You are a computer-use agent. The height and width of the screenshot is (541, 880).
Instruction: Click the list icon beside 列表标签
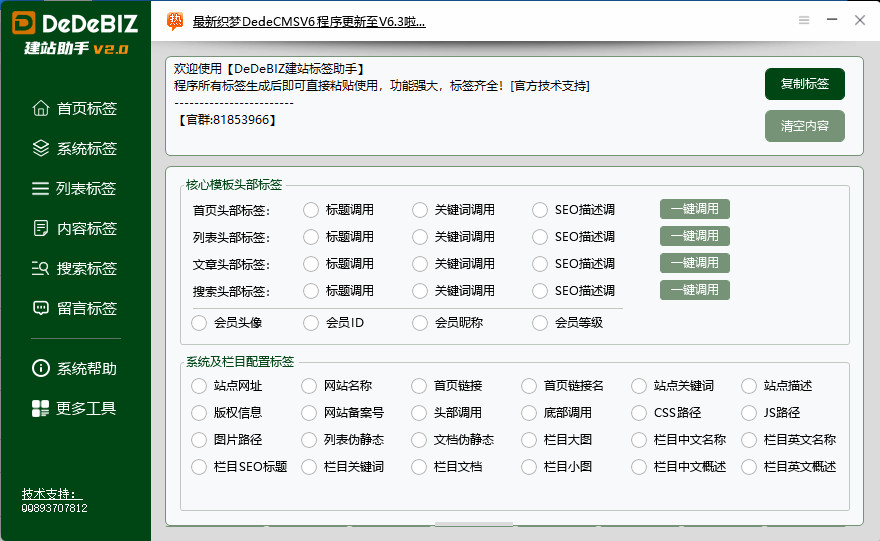pos(41,188)
